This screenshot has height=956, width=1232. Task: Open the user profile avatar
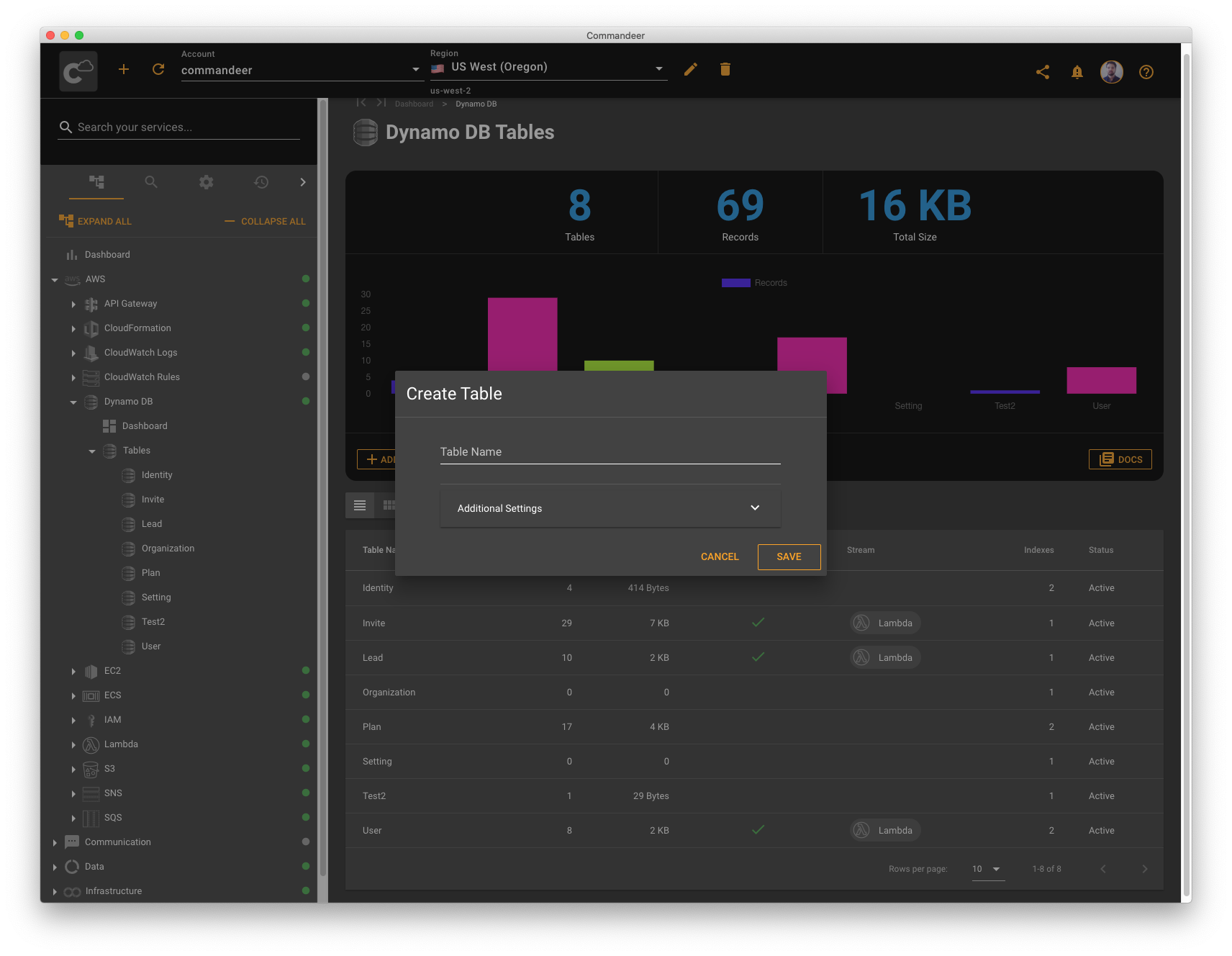(x=1112, y=72)
